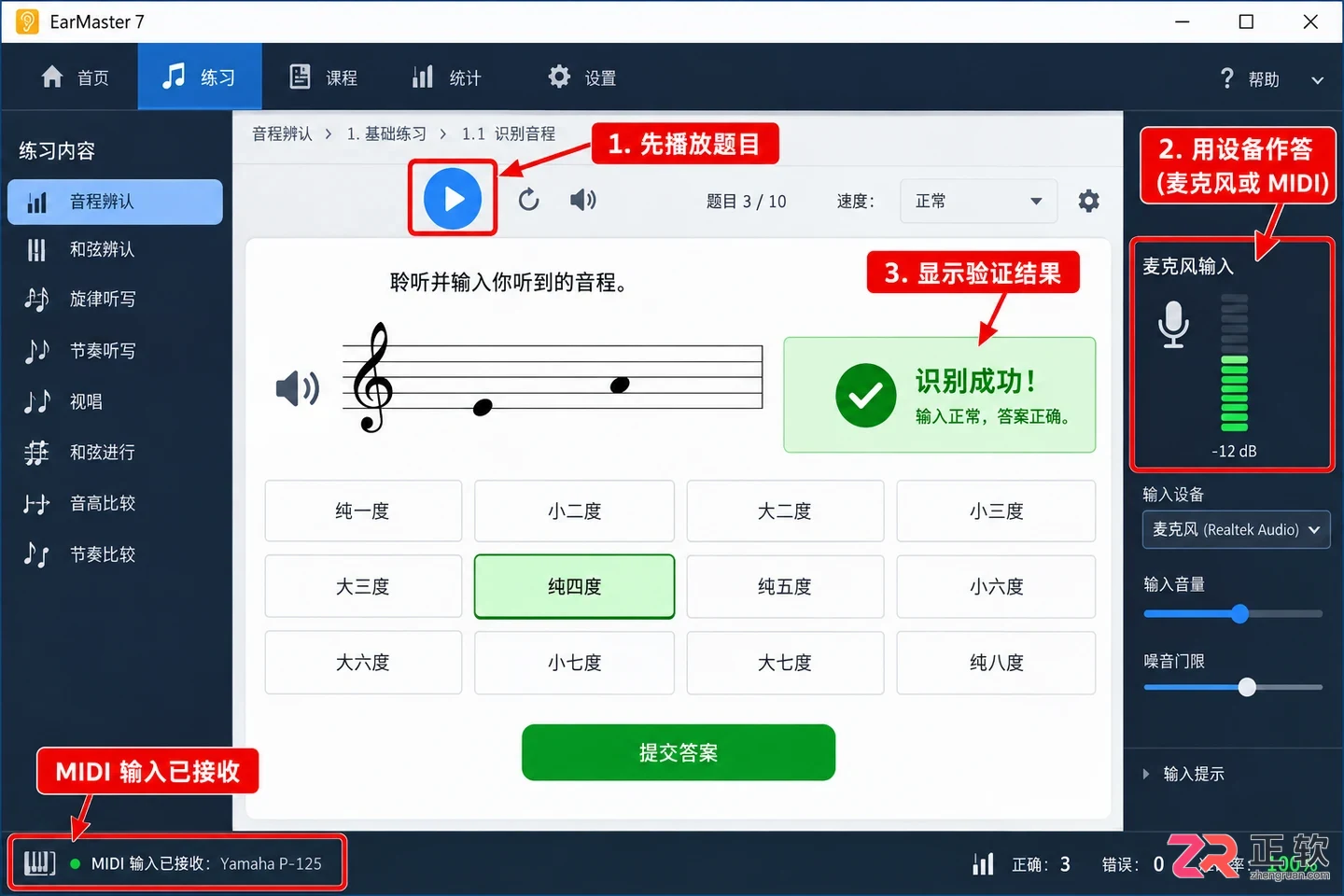This screenshot has width=1344, height=896.
Task: Click the bar chart icon next to 正确
Action: (x=983, y=864)
